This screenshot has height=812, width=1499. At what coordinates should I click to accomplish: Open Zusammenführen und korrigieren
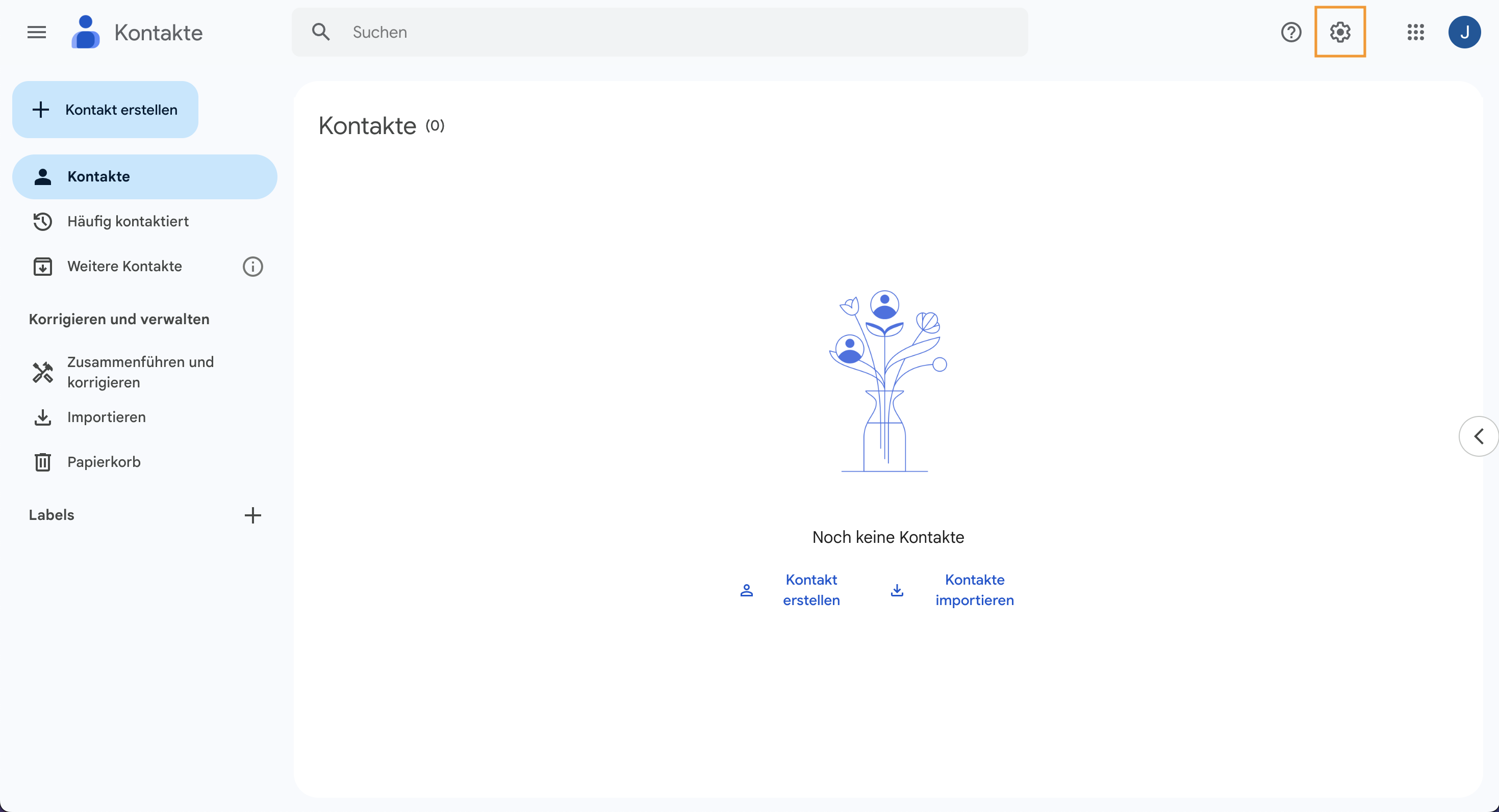tap(144, 372)
